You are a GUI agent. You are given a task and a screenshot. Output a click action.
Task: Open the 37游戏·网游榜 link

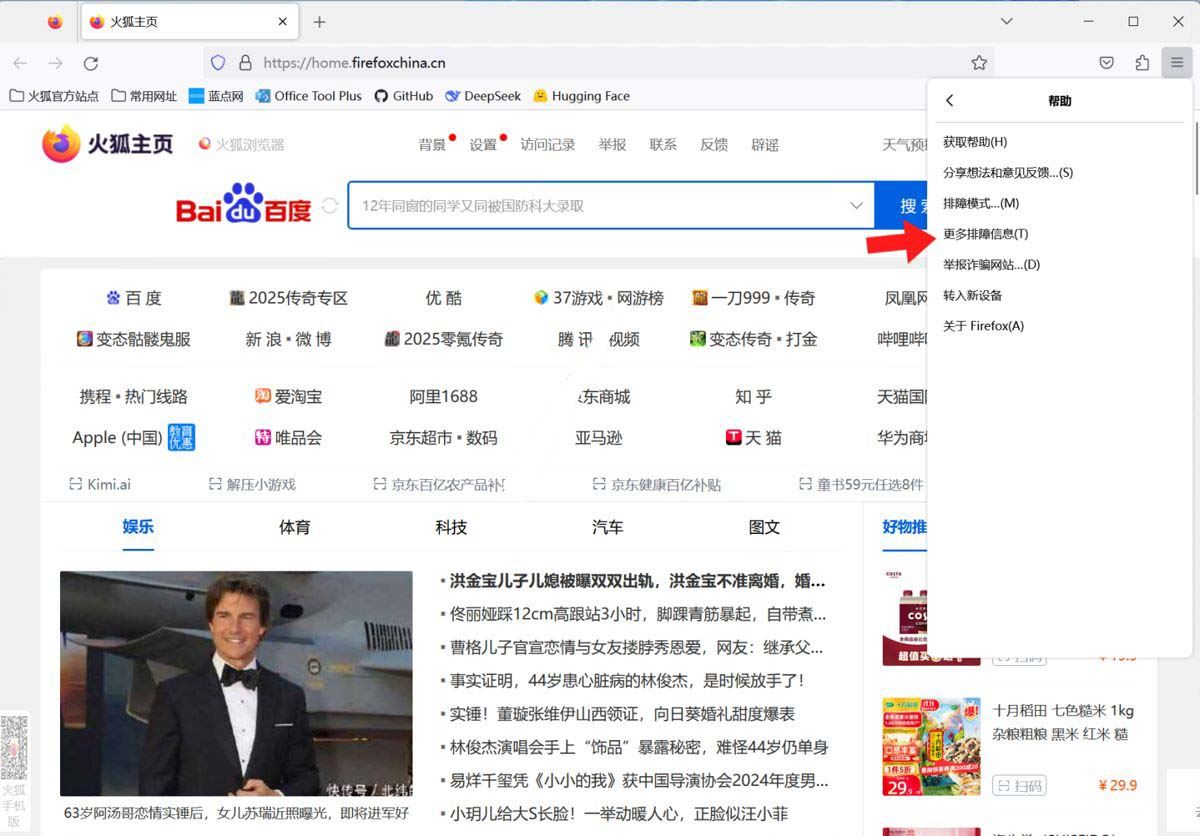pyautogui.click(x=598, y=298)
